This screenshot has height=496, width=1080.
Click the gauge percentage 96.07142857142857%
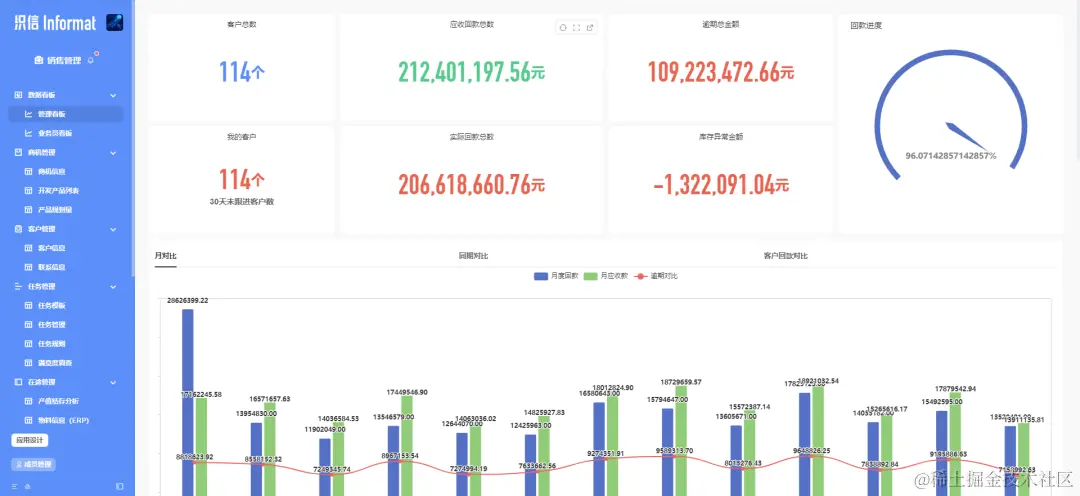pyautogui.click(x=951, y=156)
